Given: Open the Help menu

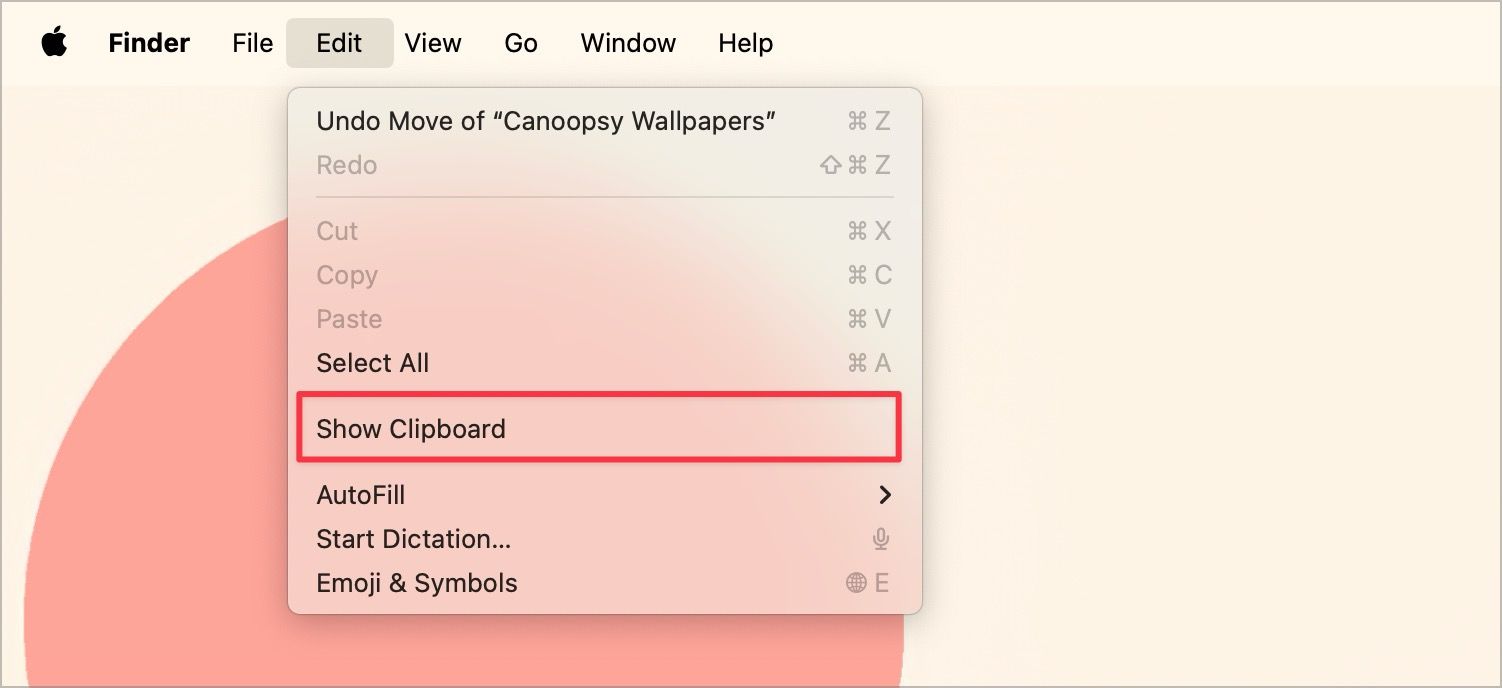Looking at the screenshot, I should coord(745,43).
